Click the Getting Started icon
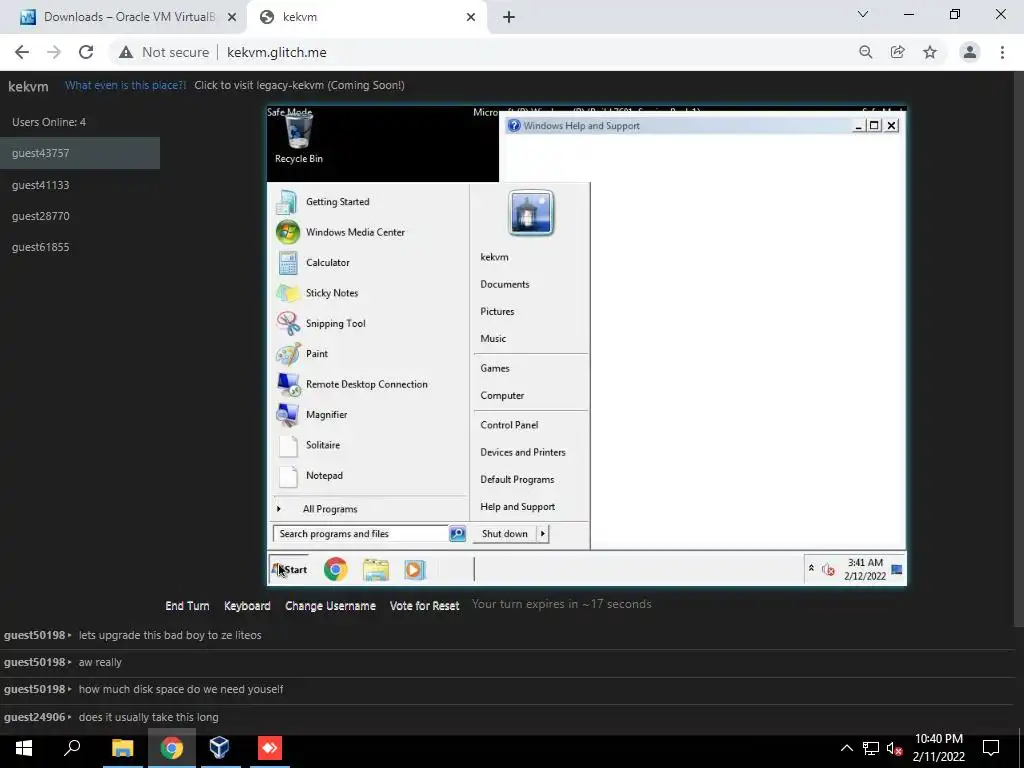This screenshot has width=1024, height=768. (287, 202)
